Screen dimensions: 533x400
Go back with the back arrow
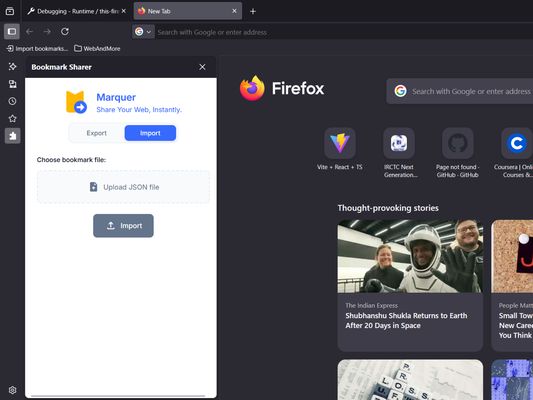(30, 32)
